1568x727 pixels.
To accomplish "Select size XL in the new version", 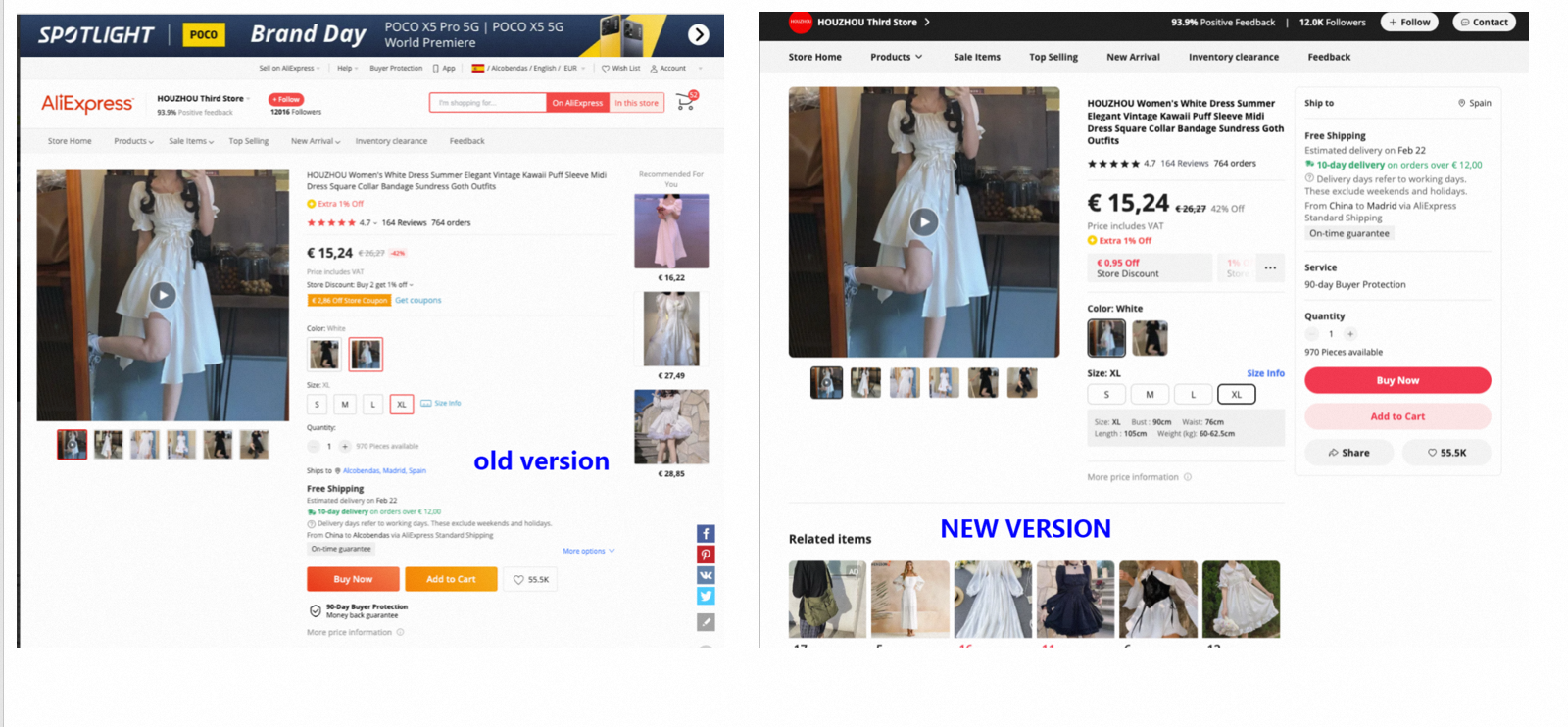I will click(1237, 395).
